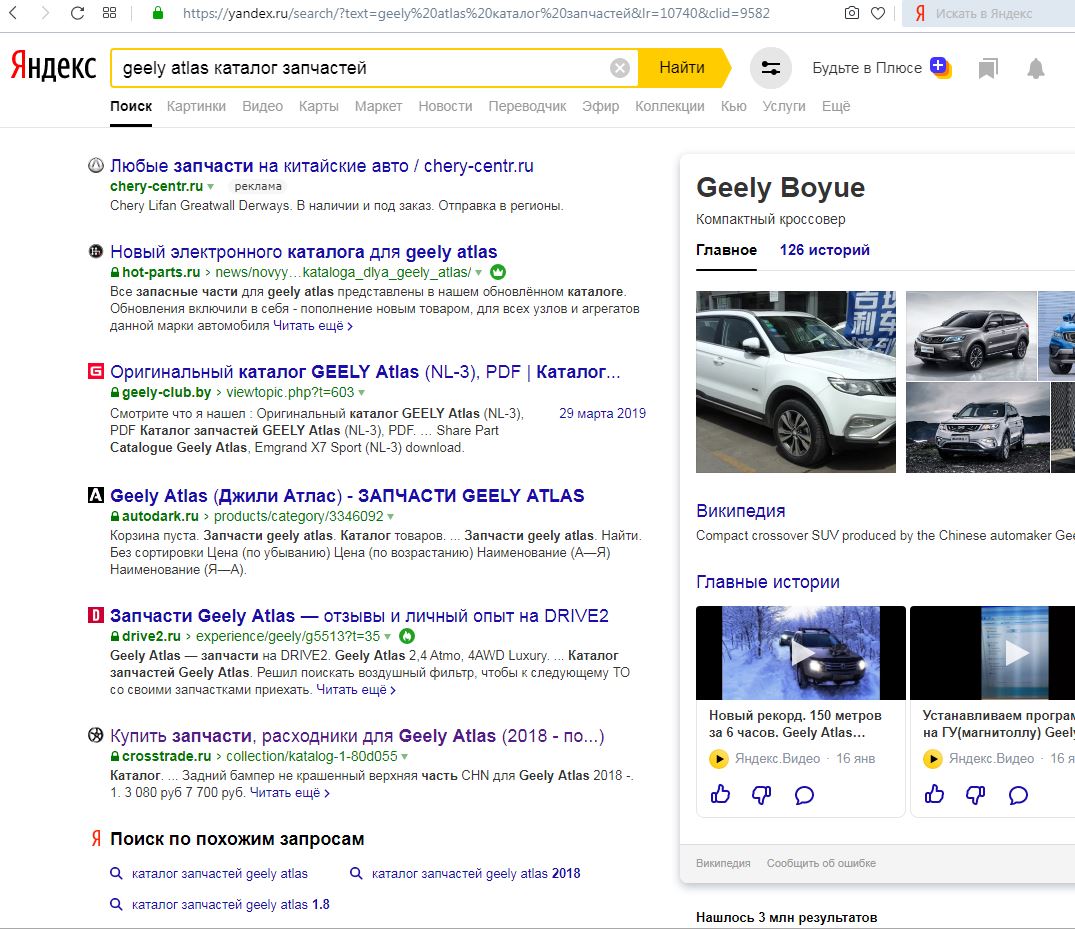Take a page snapshot with the camera icon
This screenshot has width=1075, height=930.
851,13
